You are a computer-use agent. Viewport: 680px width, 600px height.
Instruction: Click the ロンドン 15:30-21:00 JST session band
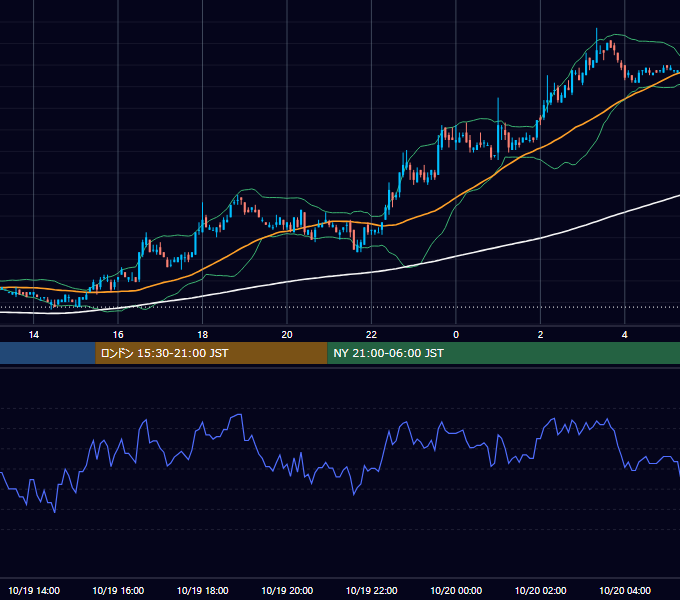pyautogui.click(x=211, y=353)
